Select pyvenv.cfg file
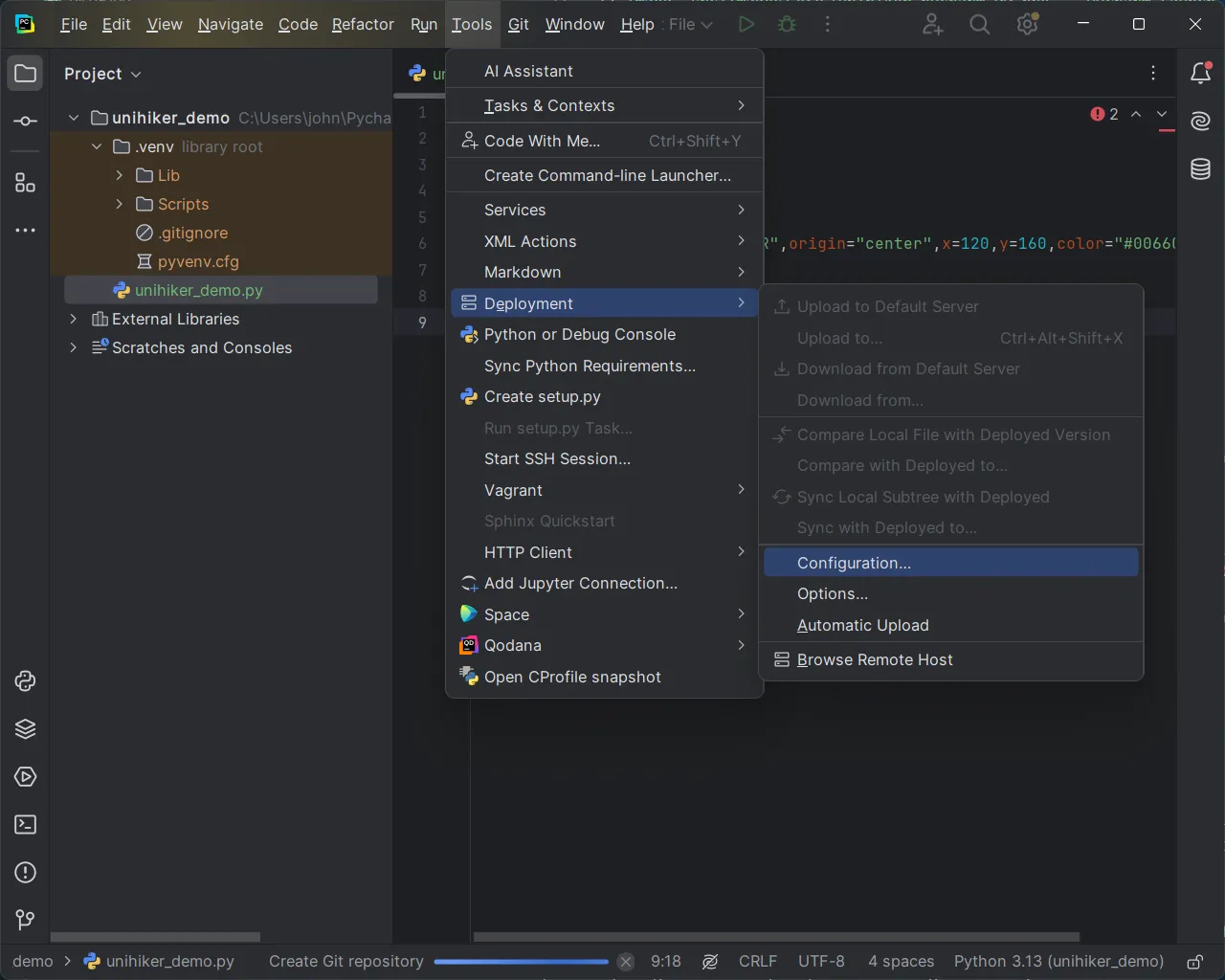 pyautogui.click(x=198, y=261)
